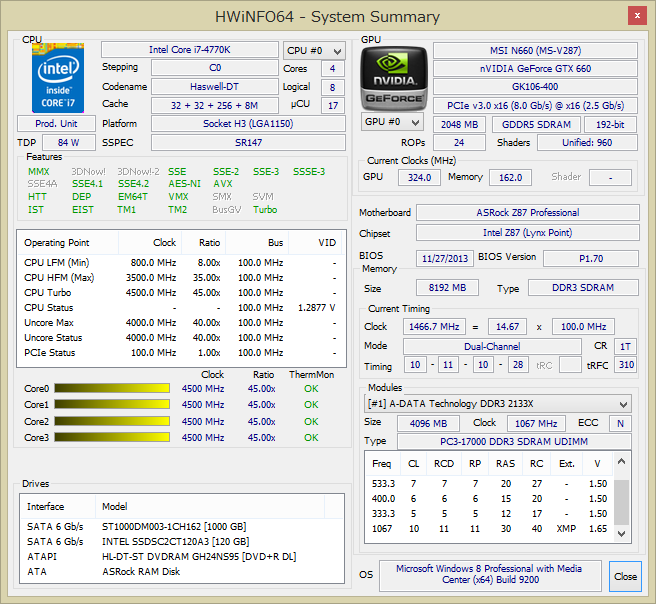Image resolution: width=656 pixels, height=604 pixels.
Task: Click the BIOS date 11/27/2013 field
Action: pos(445,258)
